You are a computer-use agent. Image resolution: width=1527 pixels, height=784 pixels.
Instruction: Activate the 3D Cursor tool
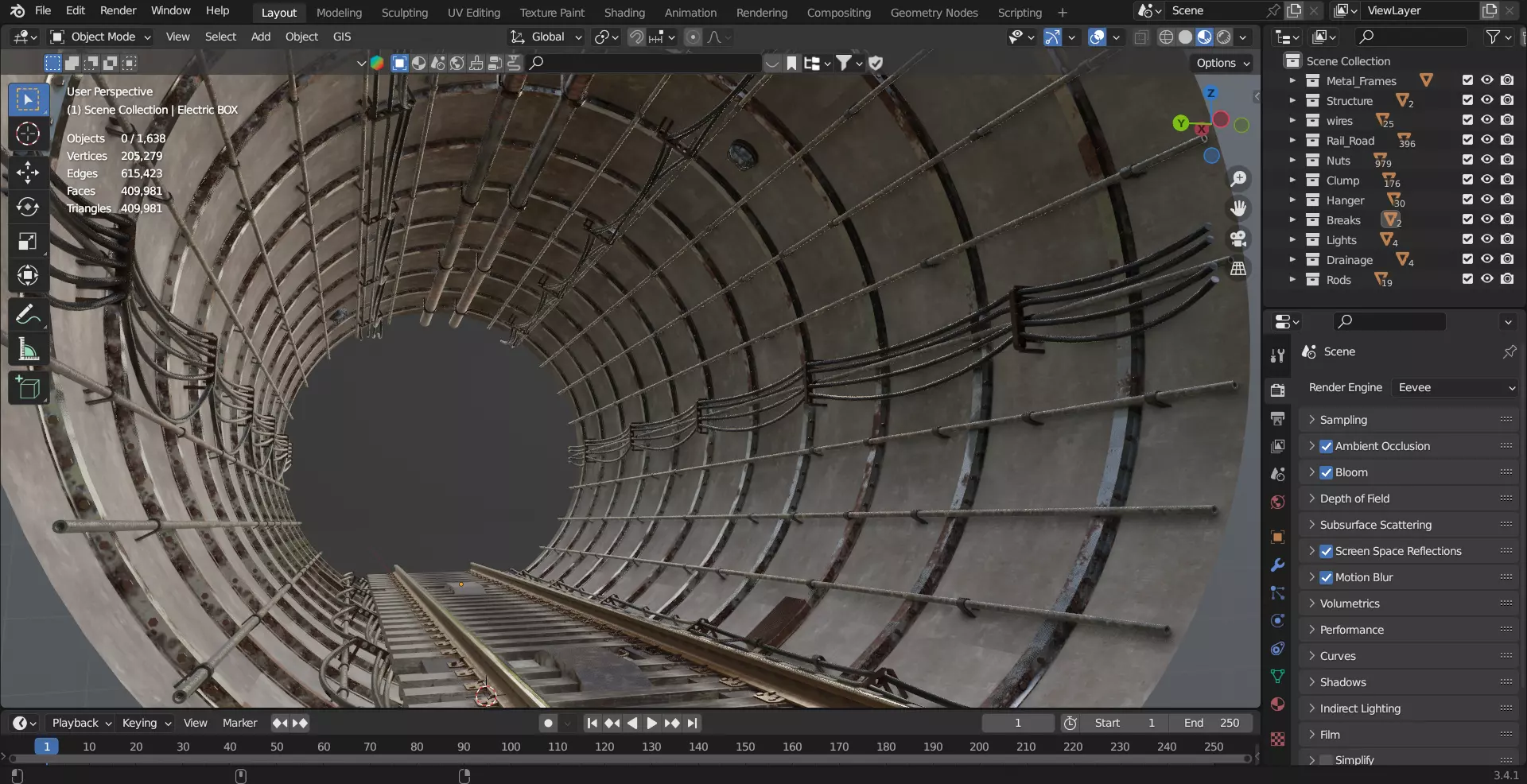(28, 134)
